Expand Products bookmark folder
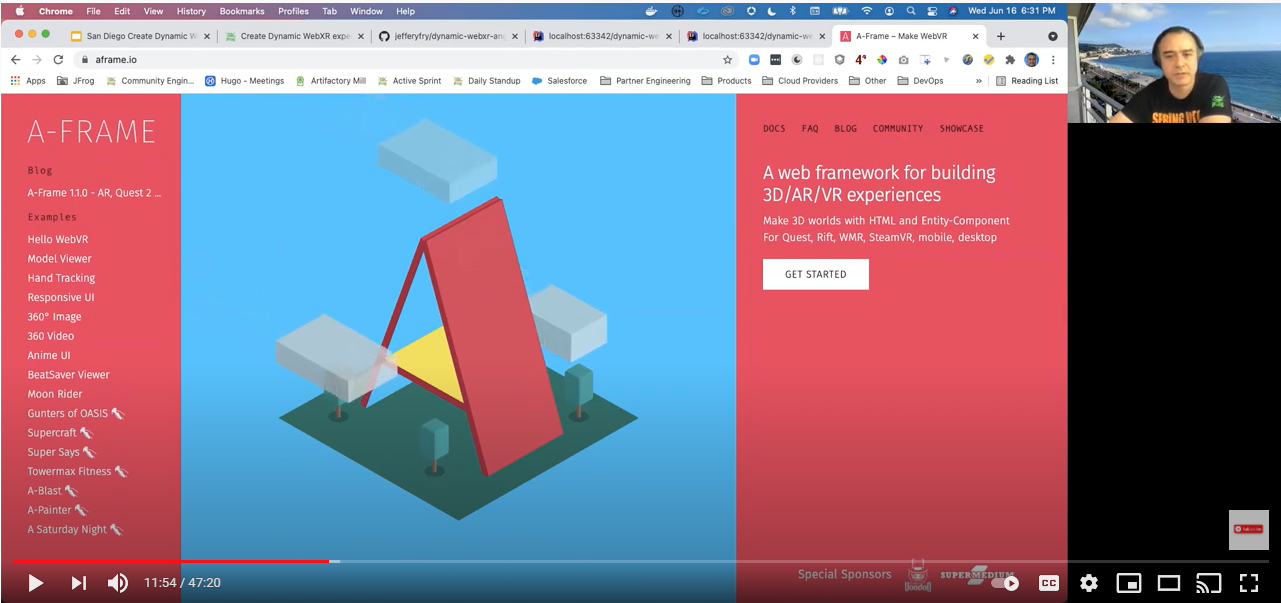Viewport: 1281px width, 603px height. [x=727, y=81]
